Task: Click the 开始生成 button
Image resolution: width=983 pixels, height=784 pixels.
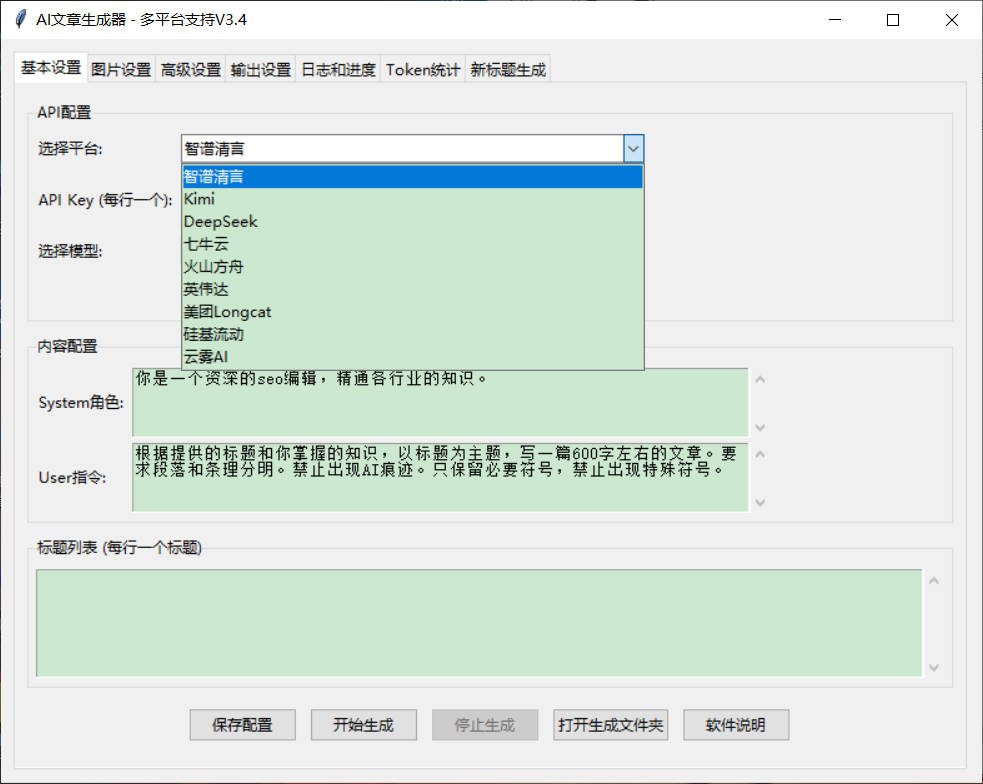Action: tap(364, 725)
